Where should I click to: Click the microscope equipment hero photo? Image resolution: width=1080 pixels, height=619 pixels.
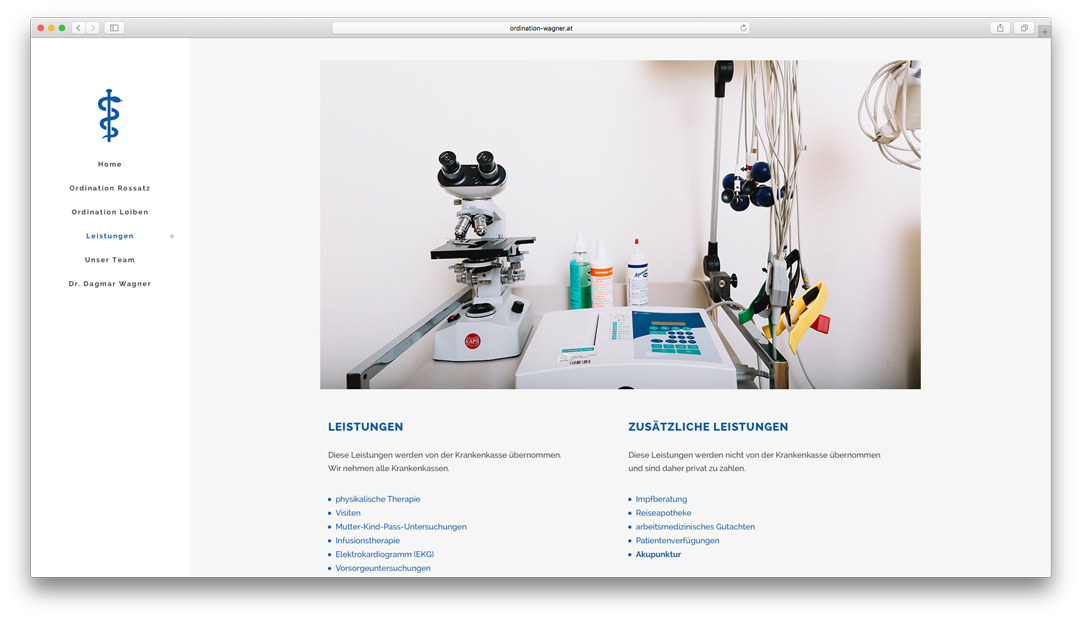coord(620,224)
